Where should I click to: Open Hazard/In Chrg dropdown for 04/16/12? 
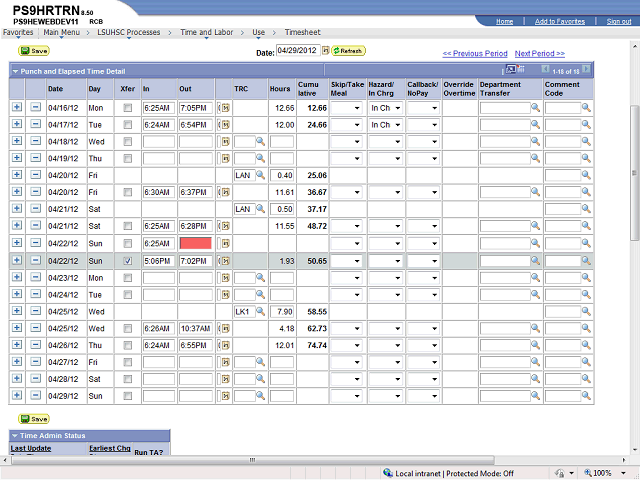pos(386,108)
